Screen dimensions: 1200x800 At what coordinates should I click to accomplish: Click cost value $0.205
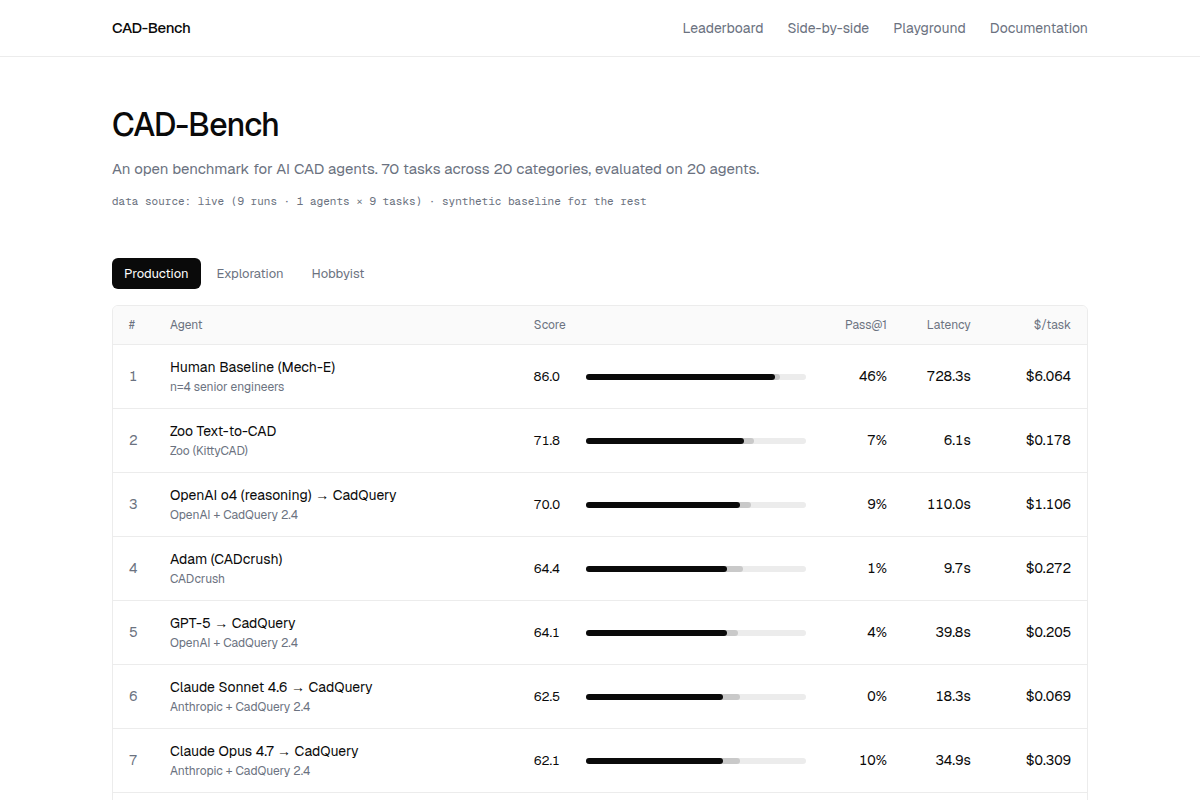tap(1048, 632)
